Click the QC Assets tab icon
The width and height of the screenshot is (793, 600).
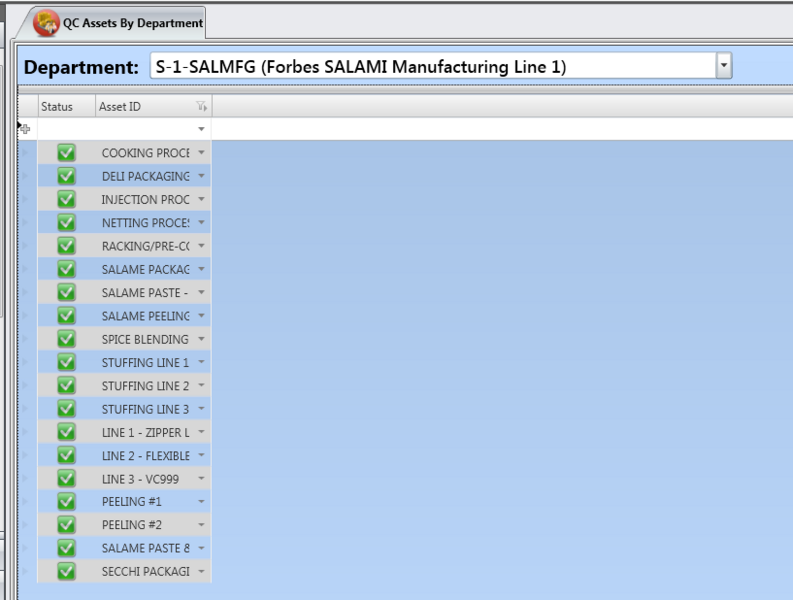point(46,23)
